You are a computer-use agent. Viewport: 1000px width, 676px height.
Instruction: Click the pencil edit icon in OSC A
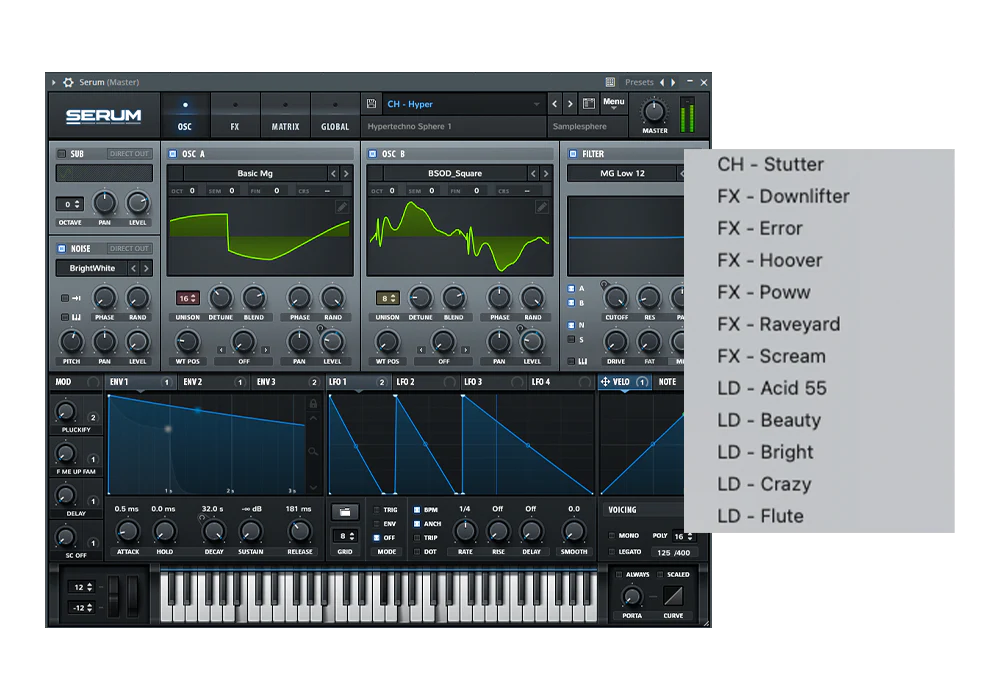pyautogui.click(x=342, y=207)
